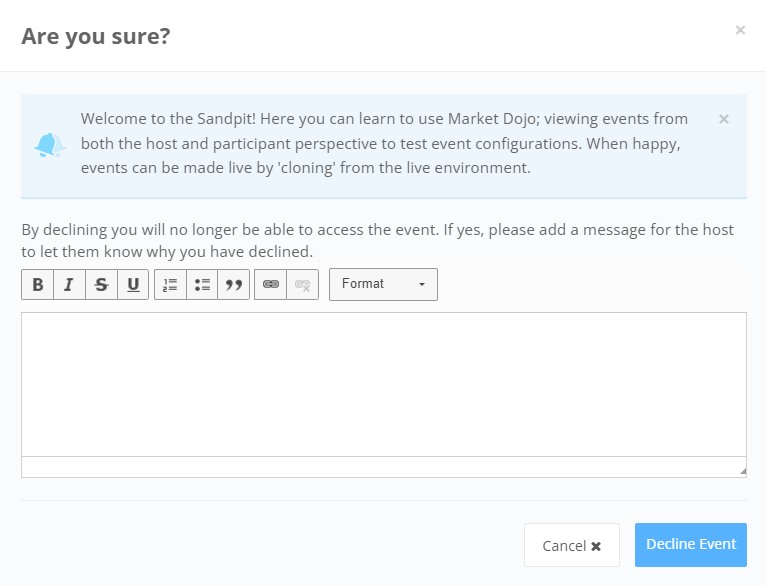Viewport: 766px width, 586px height.
Task: Toggle italic text formatting
Action: tap(69, 284)
